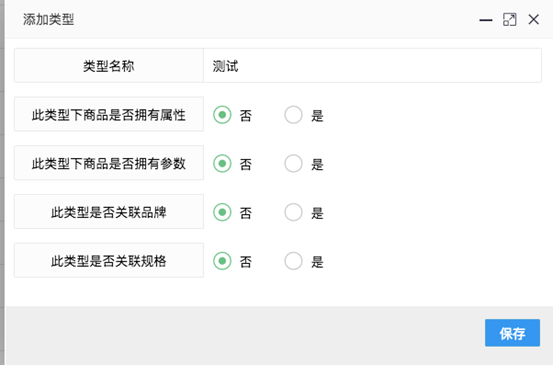
Task: Select 是 for 商品是否拥有参数
Action: click(x=293, y=163)
